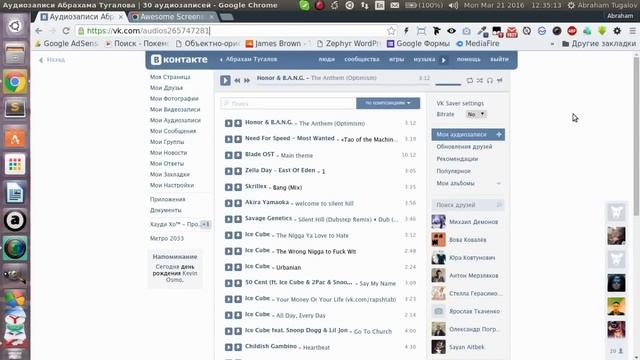The image size is (640, 360).
Task: Play the Zella Day track
Action: click(228, 171)
